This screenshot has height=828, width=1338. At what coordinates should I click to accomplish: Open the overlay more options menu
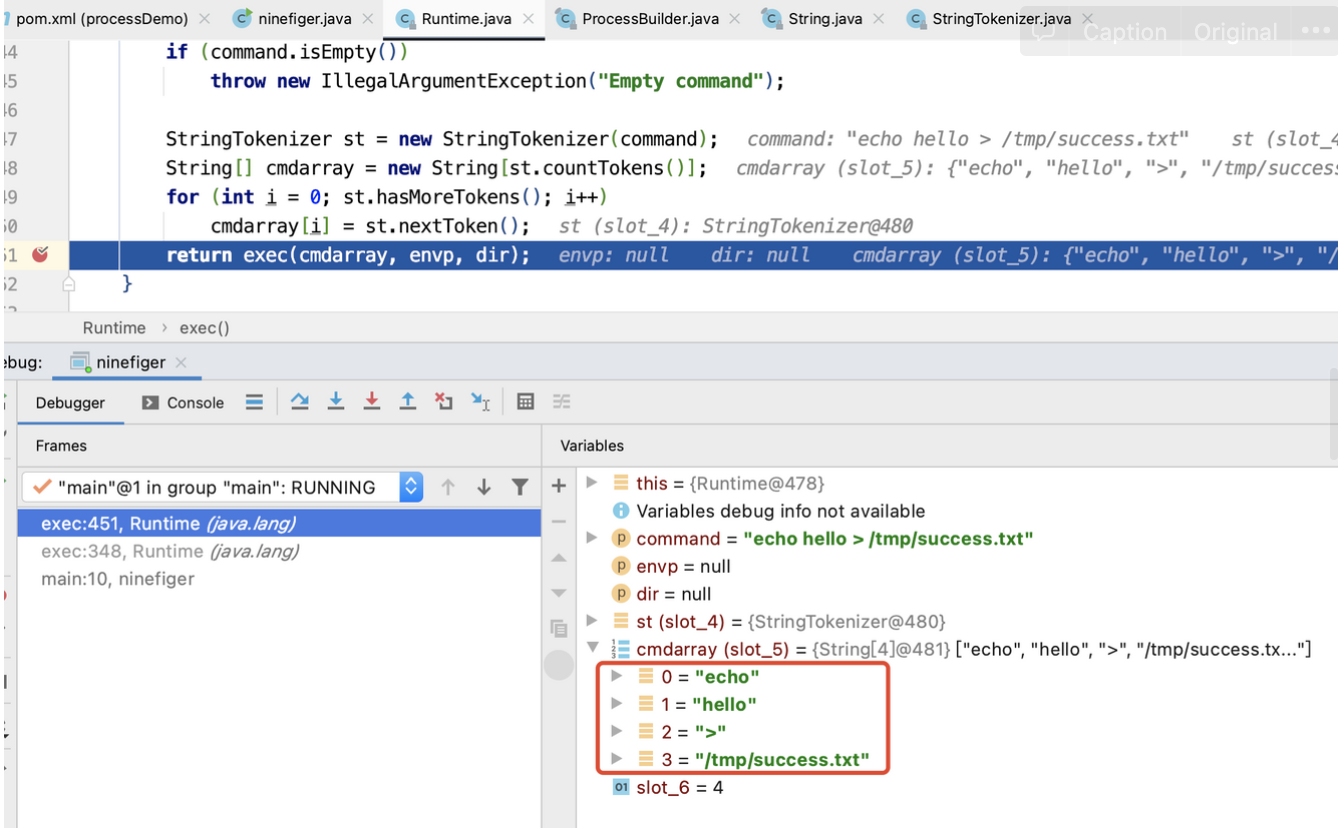[x=1316, y=30]
